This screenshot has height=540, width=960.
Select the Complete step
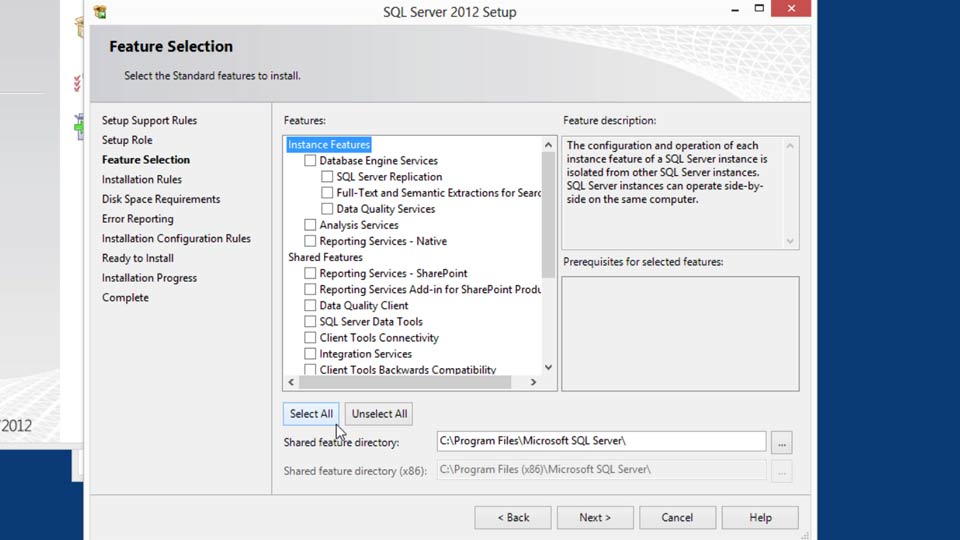point(126,298)
